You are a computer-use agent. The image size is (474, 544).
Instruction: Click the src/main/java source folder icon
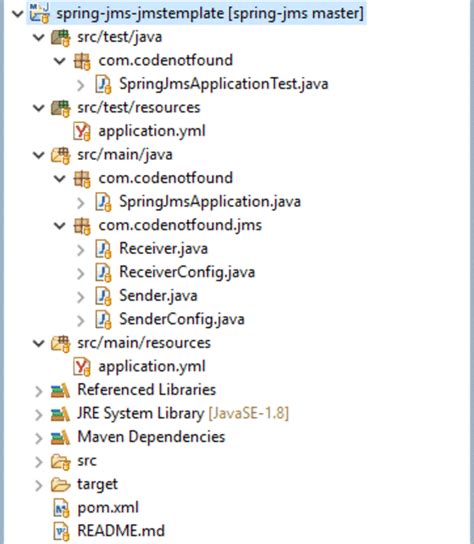60,155
